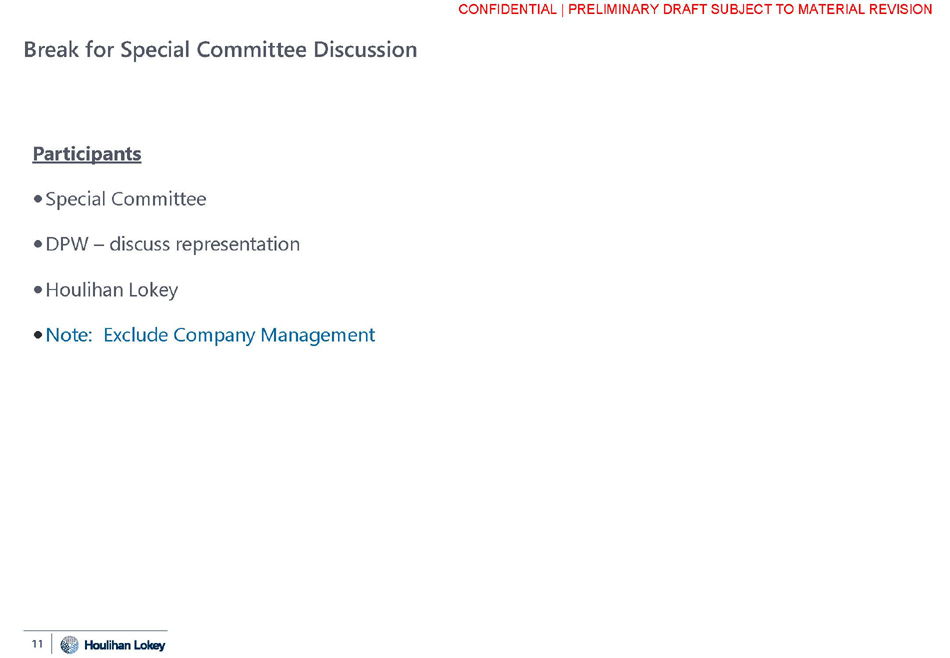
Task: Click the Houlihan Lokey globe logo icon
Action: (69, 645)
